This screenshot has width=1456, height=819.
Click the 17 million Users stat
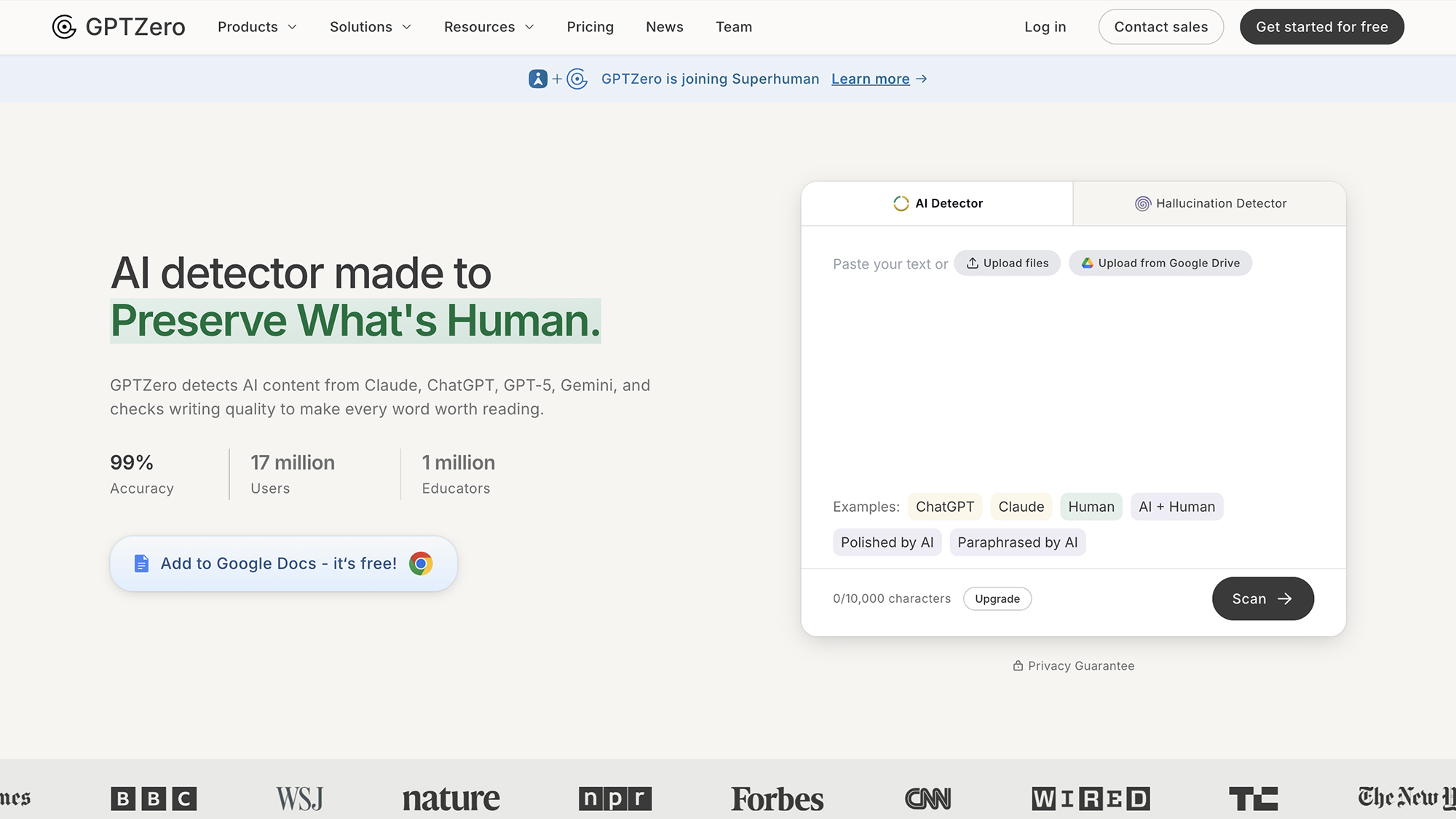point(293,474)
